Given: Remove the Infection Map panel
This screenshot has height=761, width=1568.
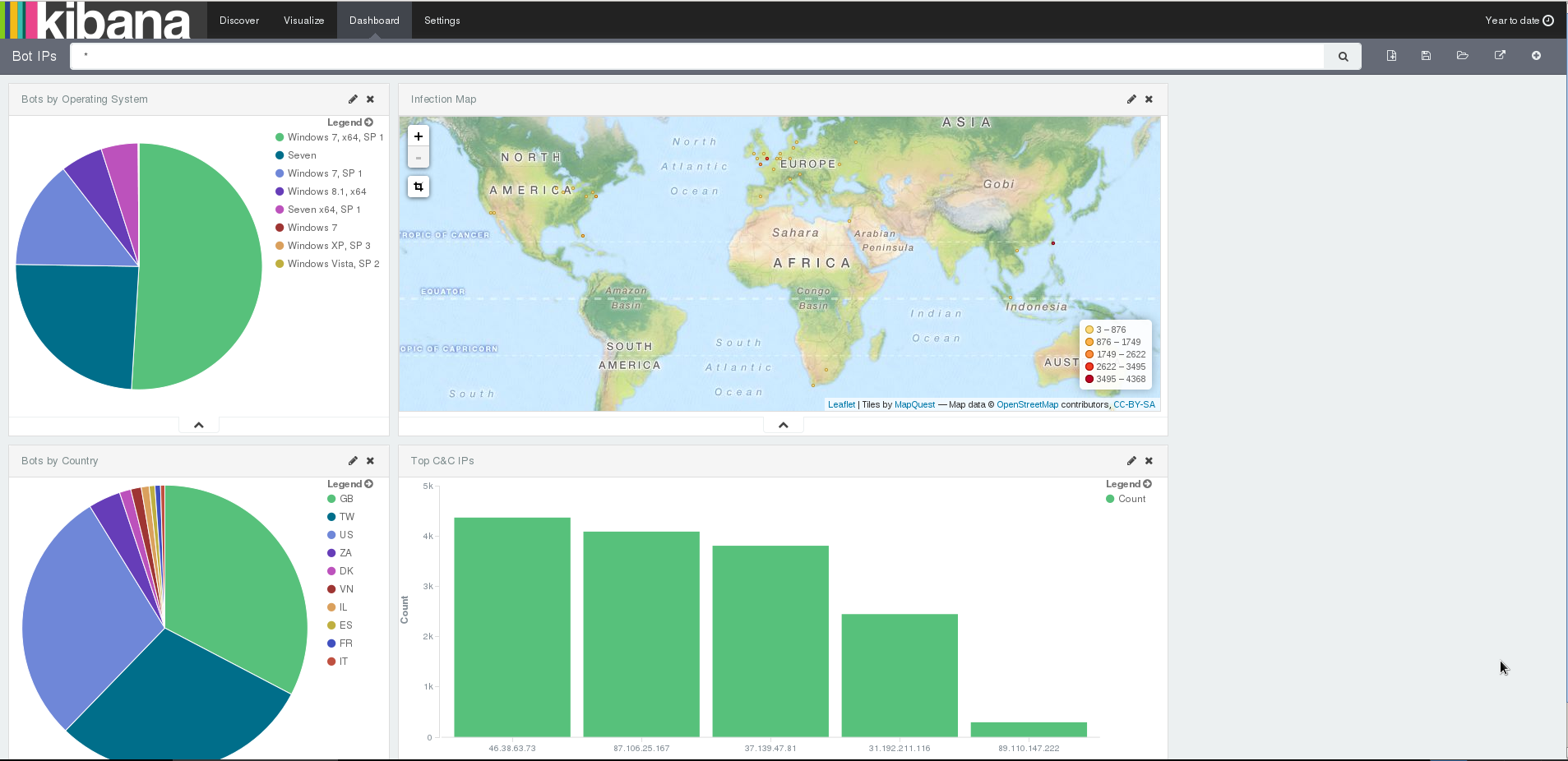Looking at the screenshot, I should click(1149, 99).
